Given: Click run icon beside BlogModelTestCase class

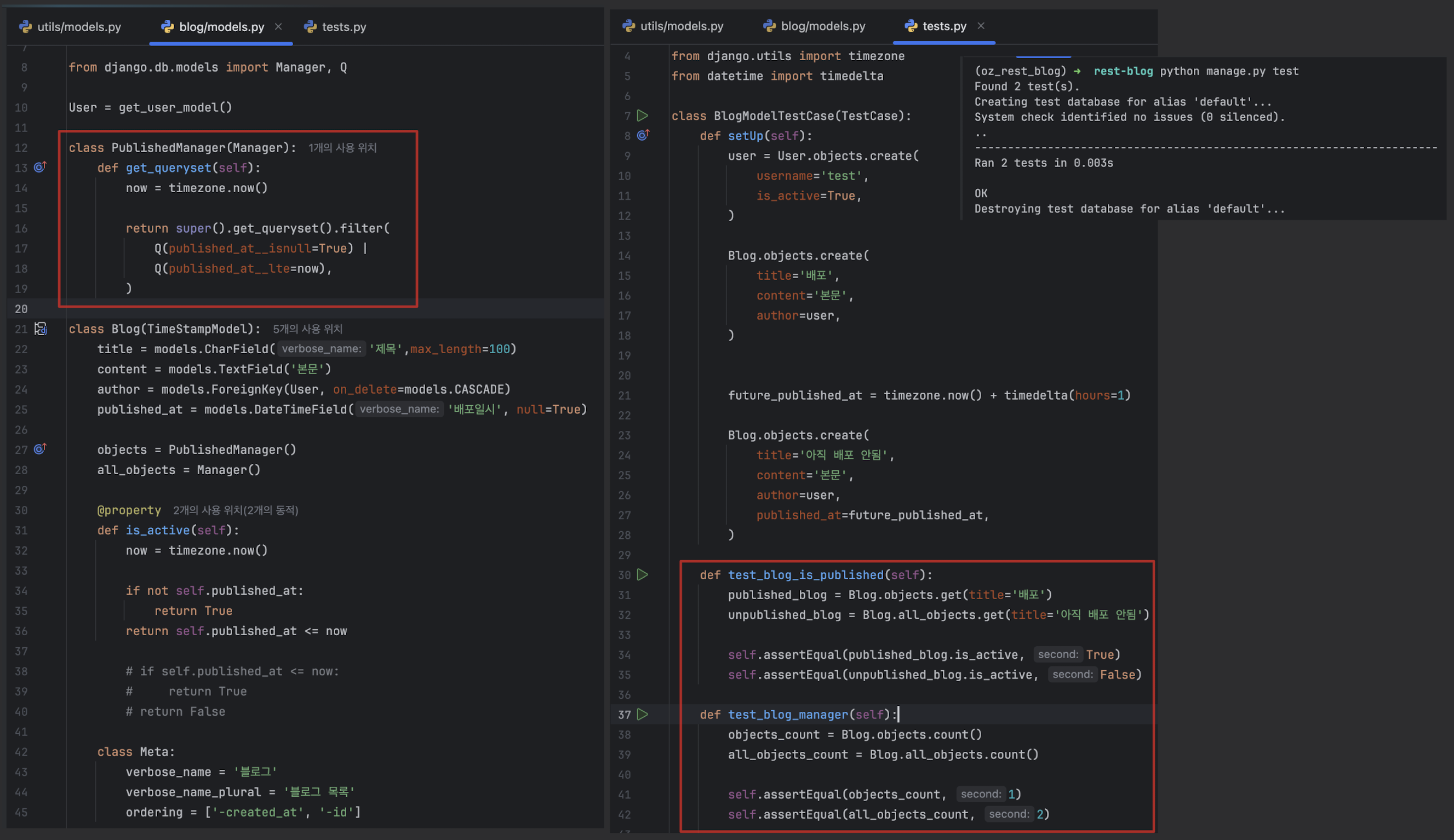Looking at the screenshot, I should pyautogui.click(x=642, y=116).
